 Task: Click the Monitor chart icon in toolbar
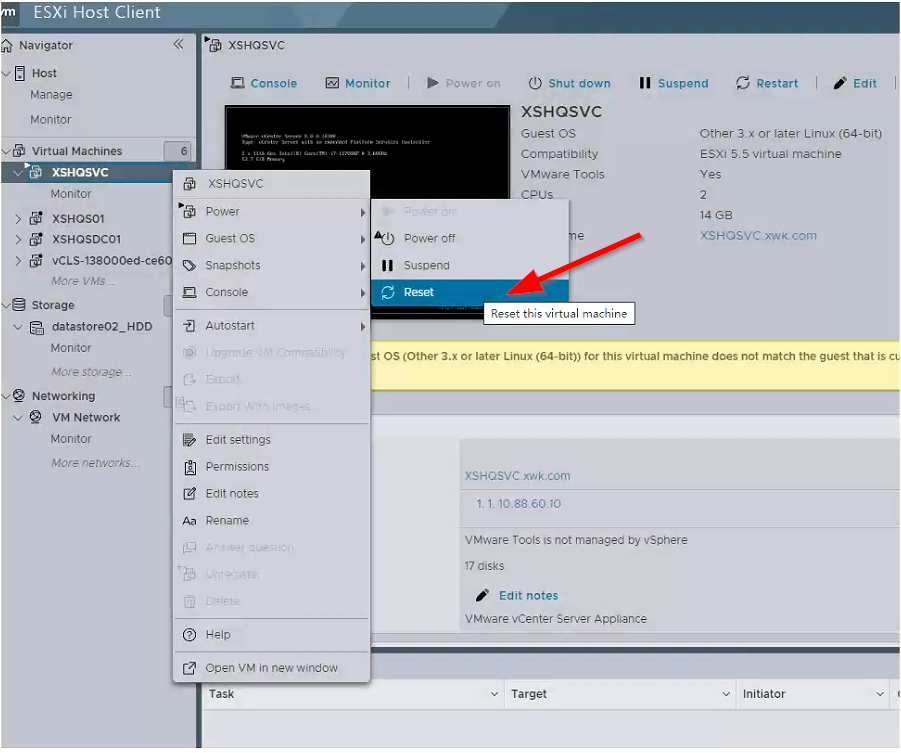(x=332, y=83)
